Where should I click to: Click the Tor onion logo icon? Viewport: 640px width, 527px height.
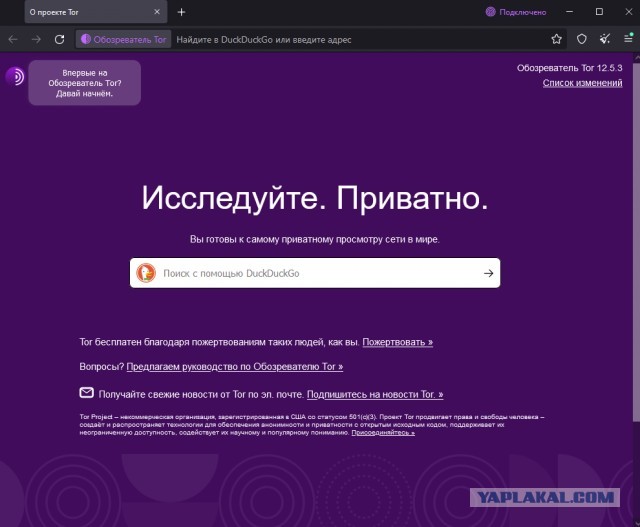(x=15, y=76)
